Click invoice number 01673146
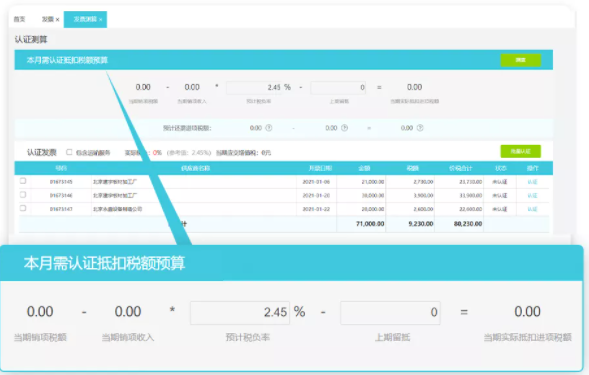This screenshot has width=589, height=375. [61, 195]
